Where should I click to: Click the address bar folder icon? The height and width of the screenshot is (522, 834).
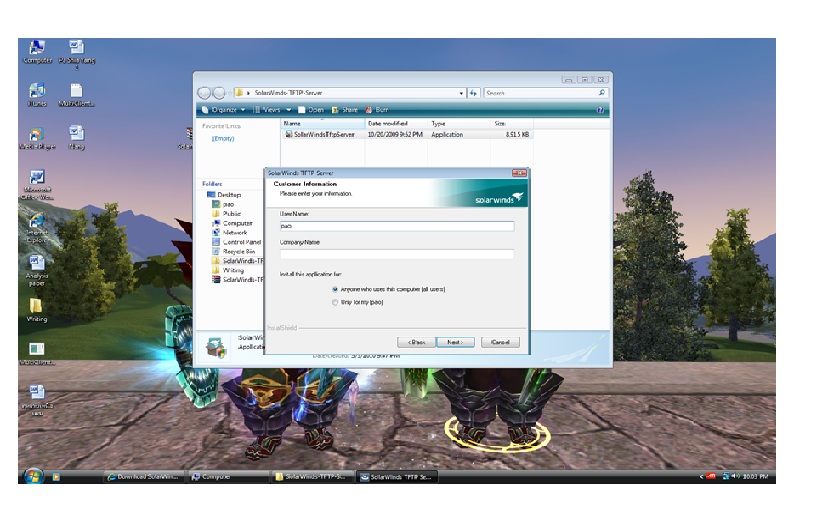point(239,93)
